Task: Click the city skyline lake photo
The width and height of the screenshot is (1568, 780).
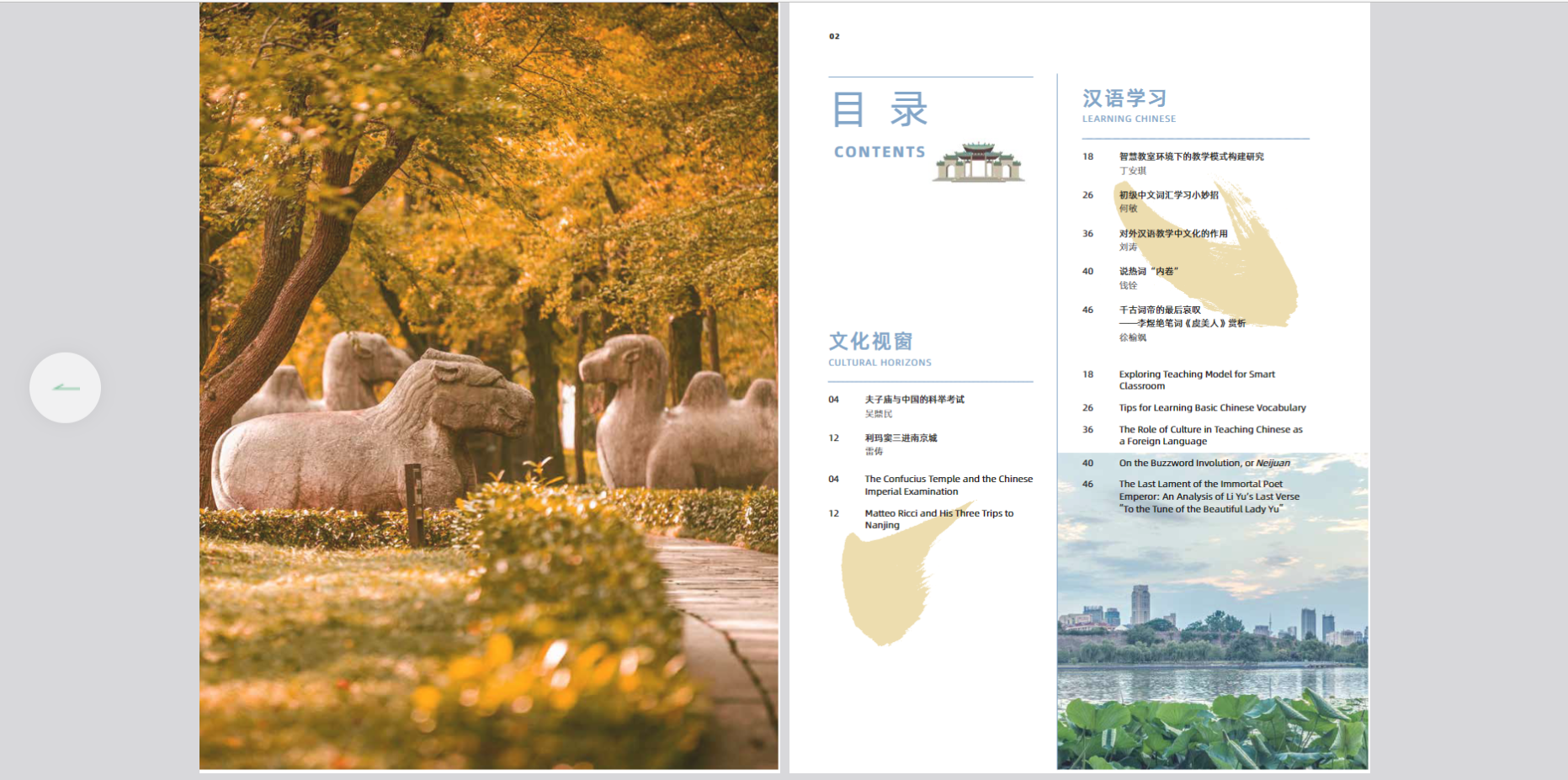Action: point(1212,639)
